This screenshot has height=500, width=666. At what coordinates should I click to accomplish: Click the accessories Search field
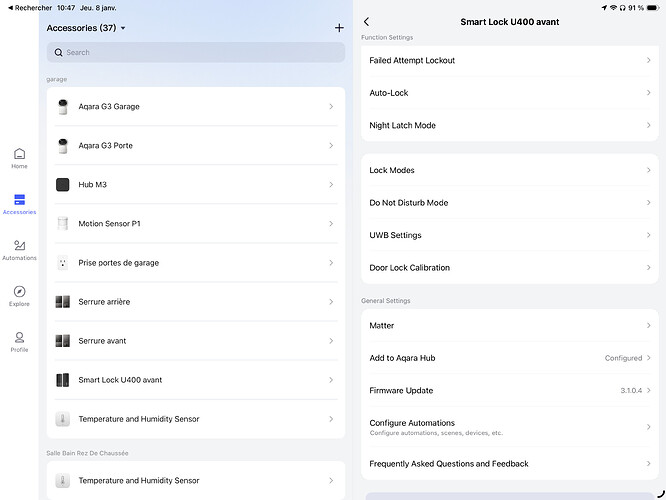coord(195,52)
